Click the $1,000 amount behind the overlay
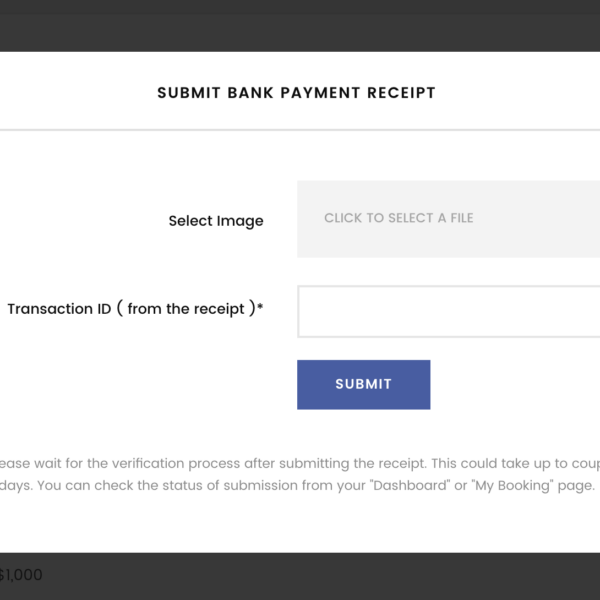Viewport: 600px width, 600px height. coord(20,575)
